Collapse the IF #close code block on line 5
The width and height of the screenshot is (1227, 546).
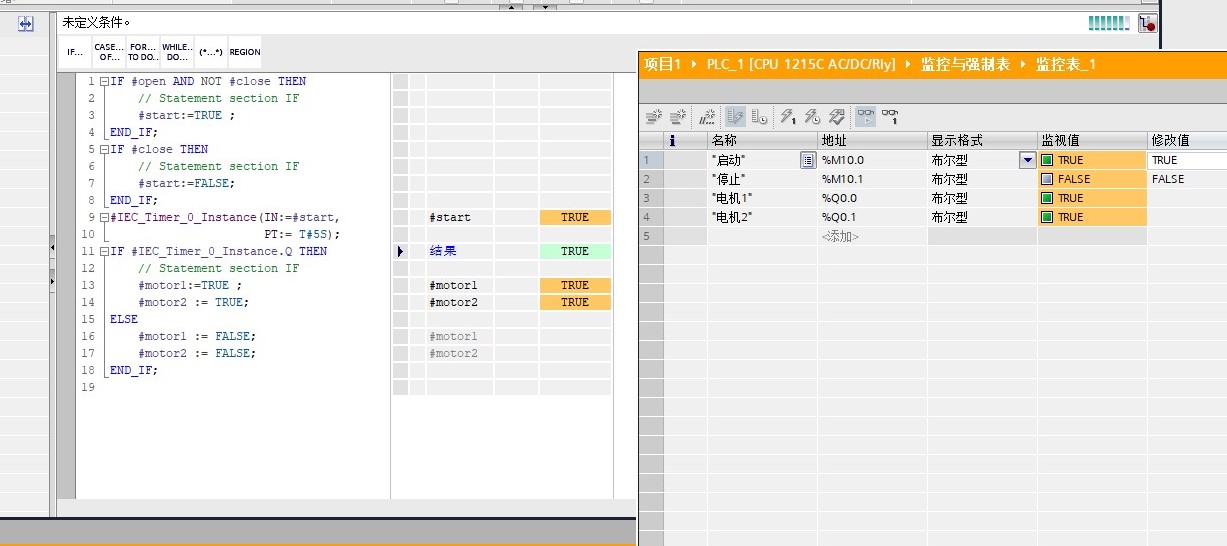point(104,149)
